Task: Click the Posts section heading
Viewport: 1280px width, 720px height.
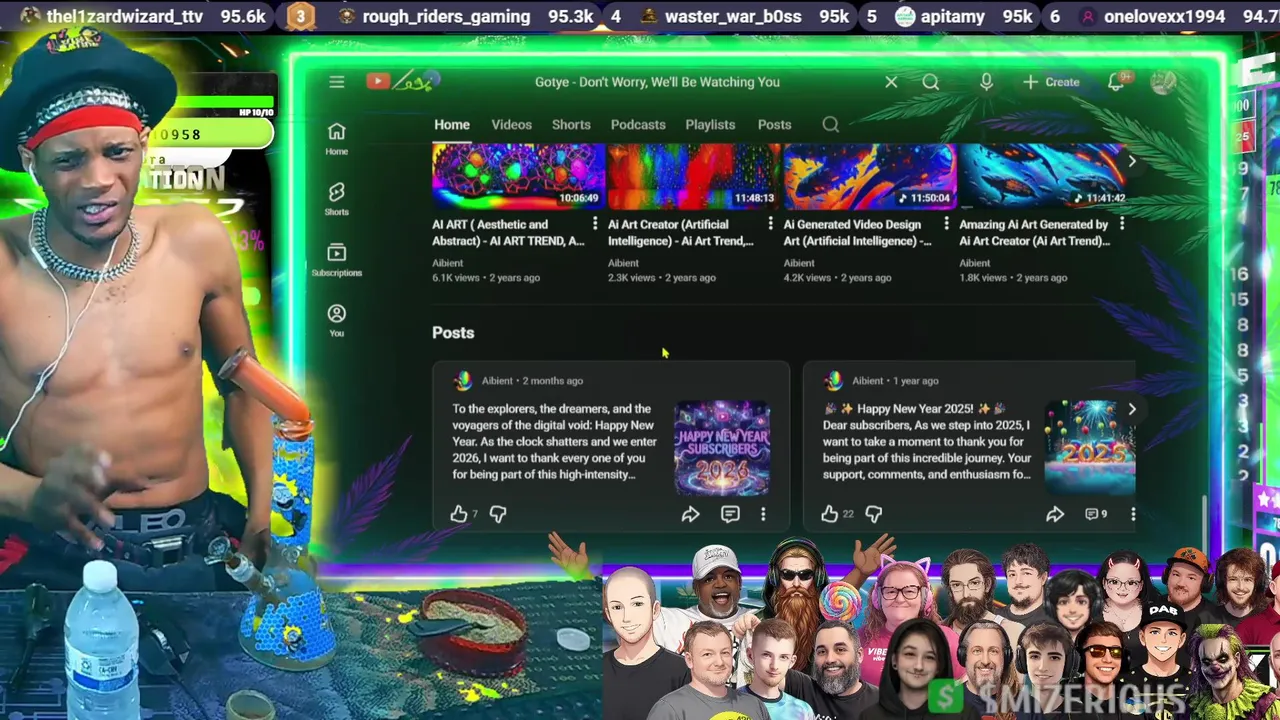Action: [x=453, y=333]
